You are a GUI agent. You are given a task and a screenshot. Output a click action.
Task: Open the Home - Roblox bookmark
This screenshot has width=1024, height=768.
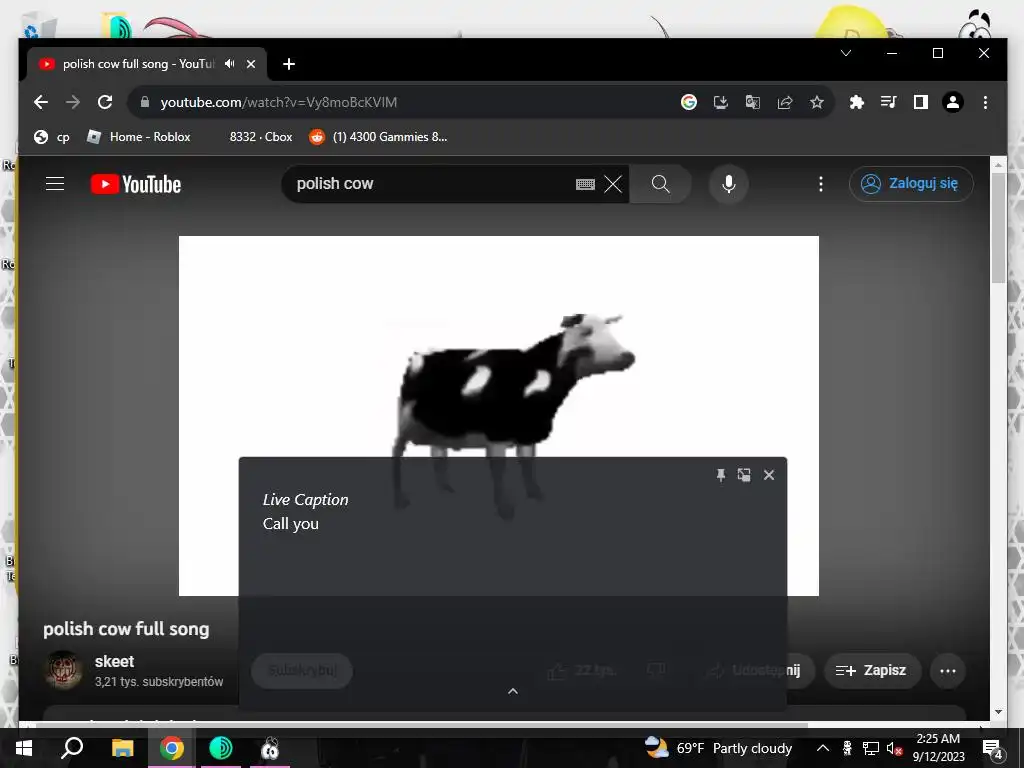point(138,136)
